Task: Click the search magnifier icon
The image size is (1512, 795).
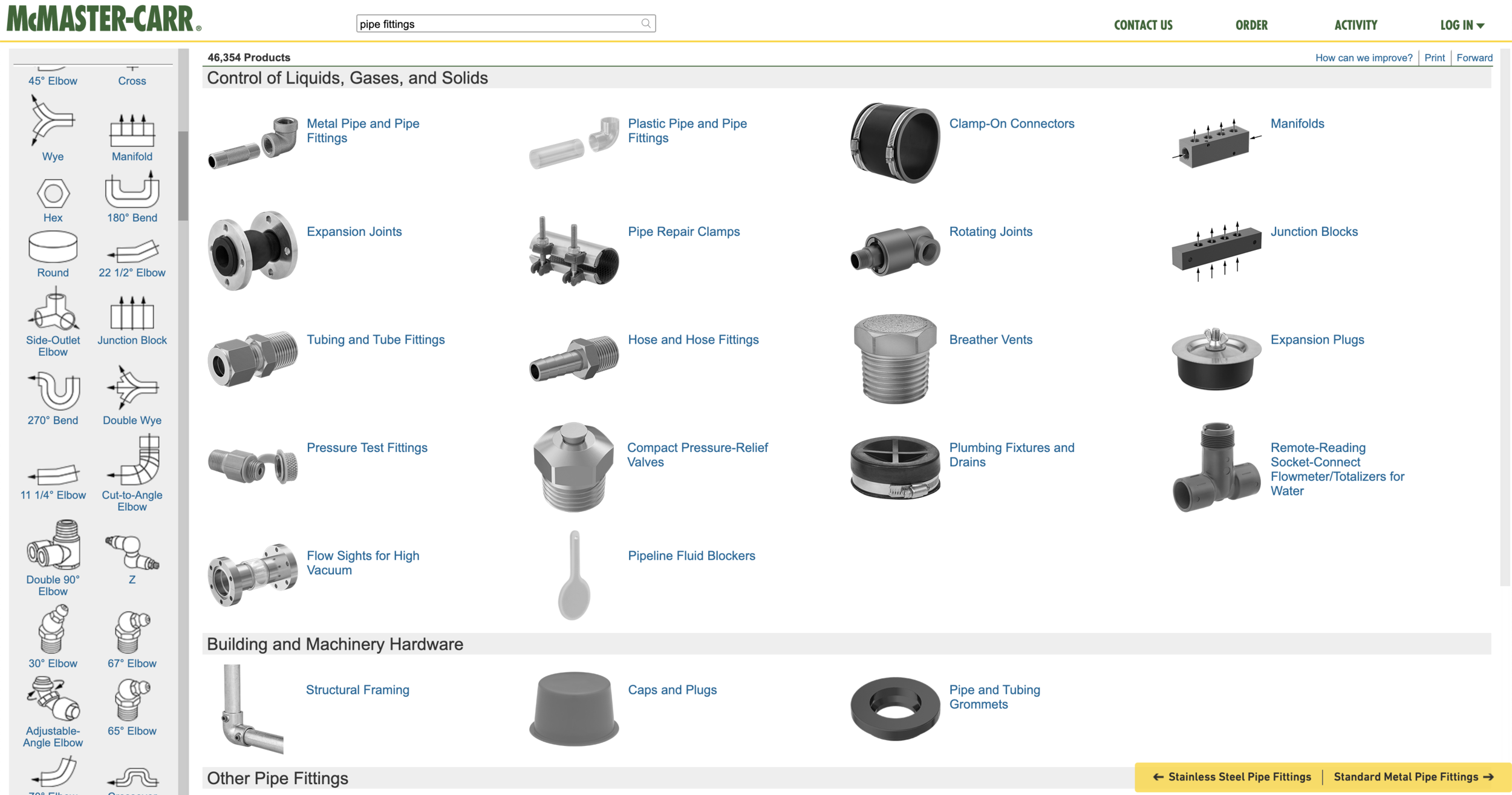Action: click(x=646, y=24)
